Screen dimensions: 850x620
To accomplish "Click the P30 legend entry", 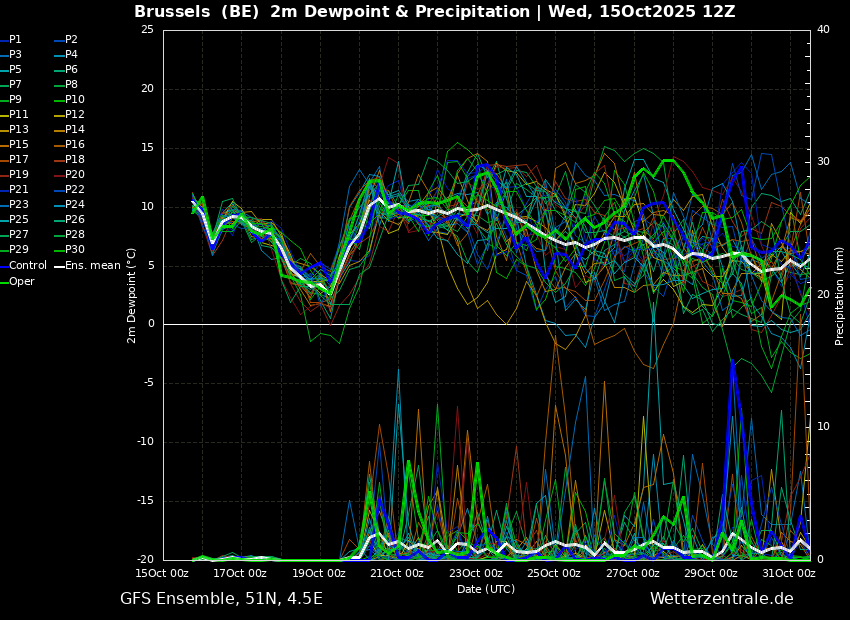I will (69, 249).
